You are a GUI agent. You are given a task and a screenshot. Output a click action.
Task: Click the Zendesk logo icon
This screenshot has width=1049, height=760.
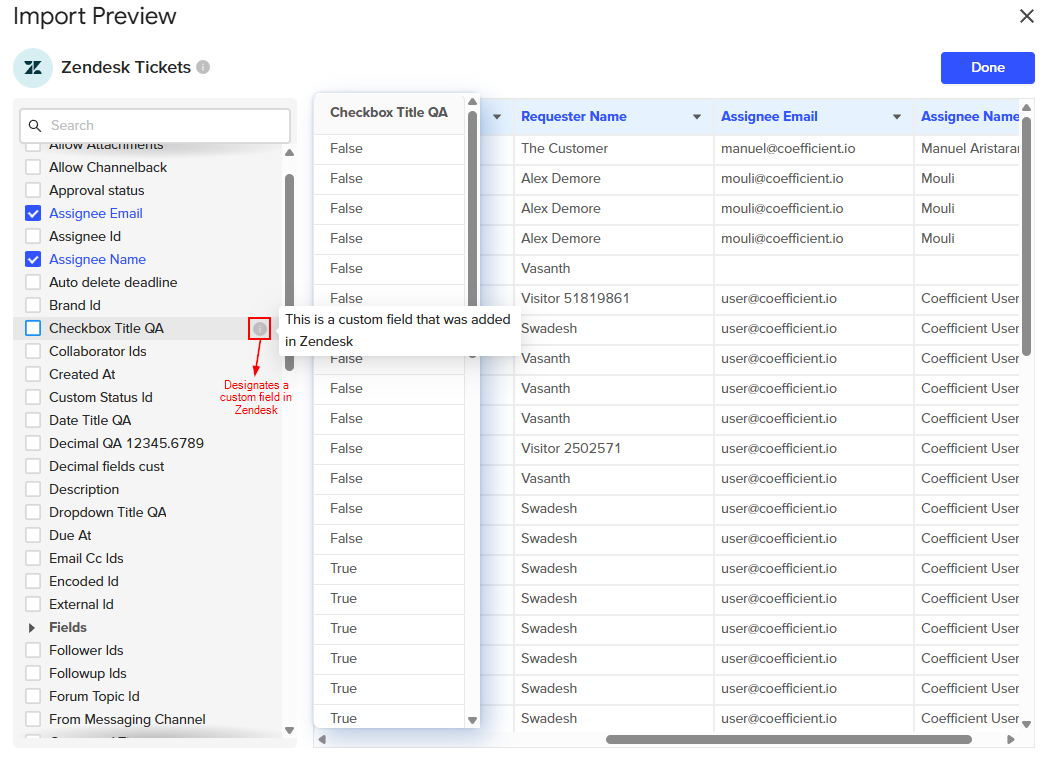coord(33,68)
